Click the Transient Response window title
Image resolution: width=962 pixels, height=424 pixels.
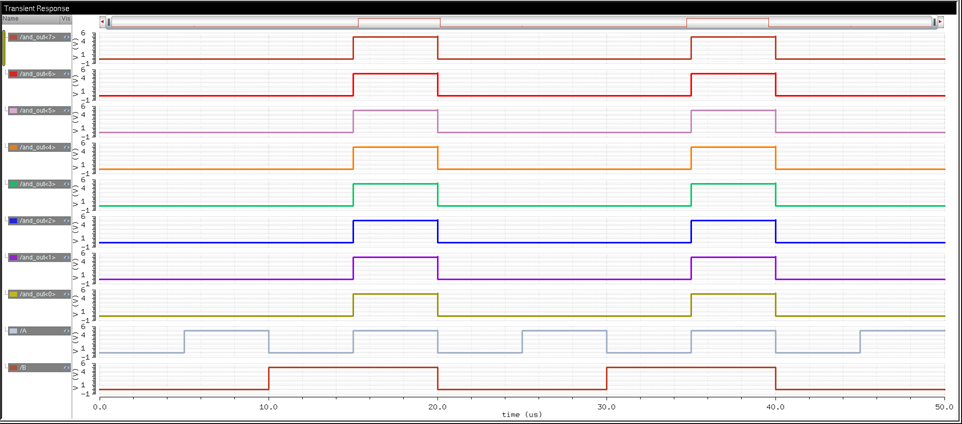36,7
